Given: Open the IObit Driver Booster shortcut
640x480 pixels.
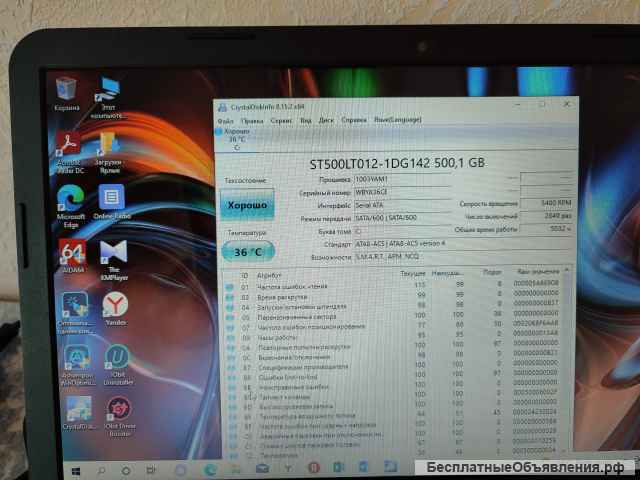Looking at the screenshot, I should pyautogui.click(x=119, y=416).
